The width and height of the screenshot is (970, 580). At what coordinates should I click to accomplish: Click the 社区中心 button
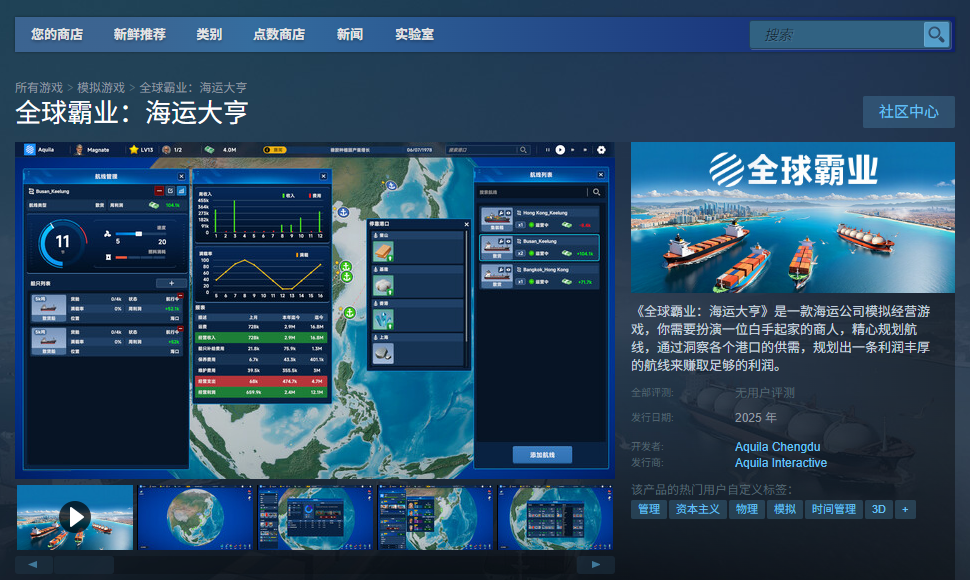click(908, 111)
